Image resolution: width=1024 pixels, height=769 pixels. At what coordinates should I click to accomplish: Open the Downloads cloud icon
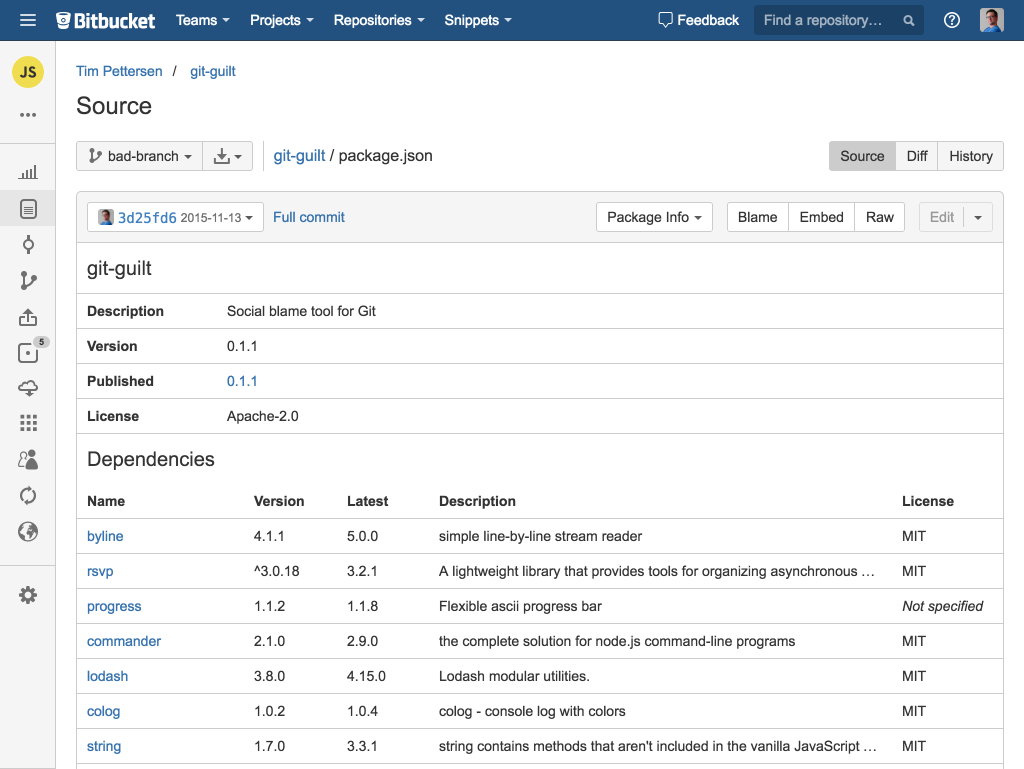pyautogui.click(x=28, y=388)
